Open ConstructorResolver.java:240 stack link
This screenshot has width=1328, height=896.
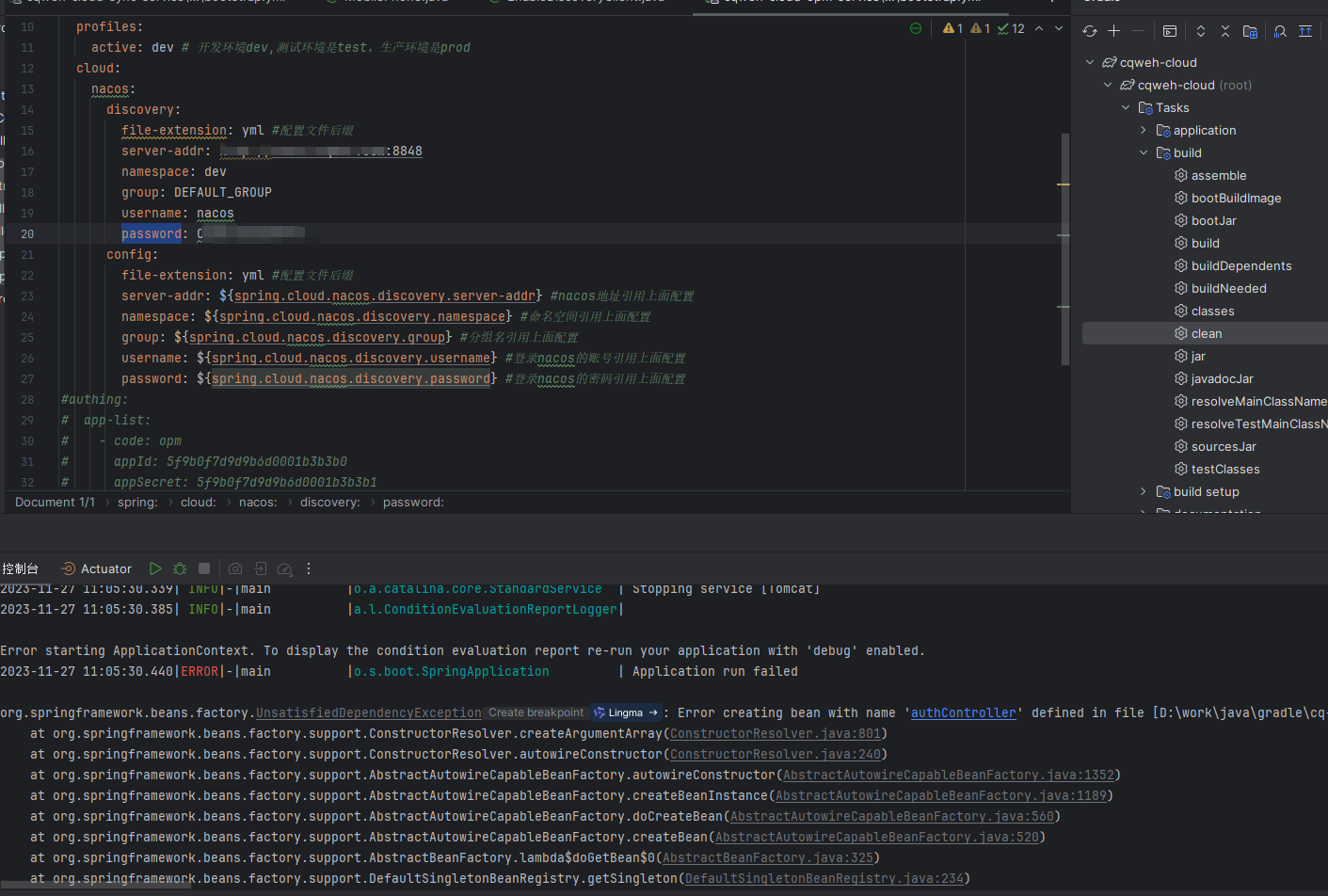click(x=776, y=754)
